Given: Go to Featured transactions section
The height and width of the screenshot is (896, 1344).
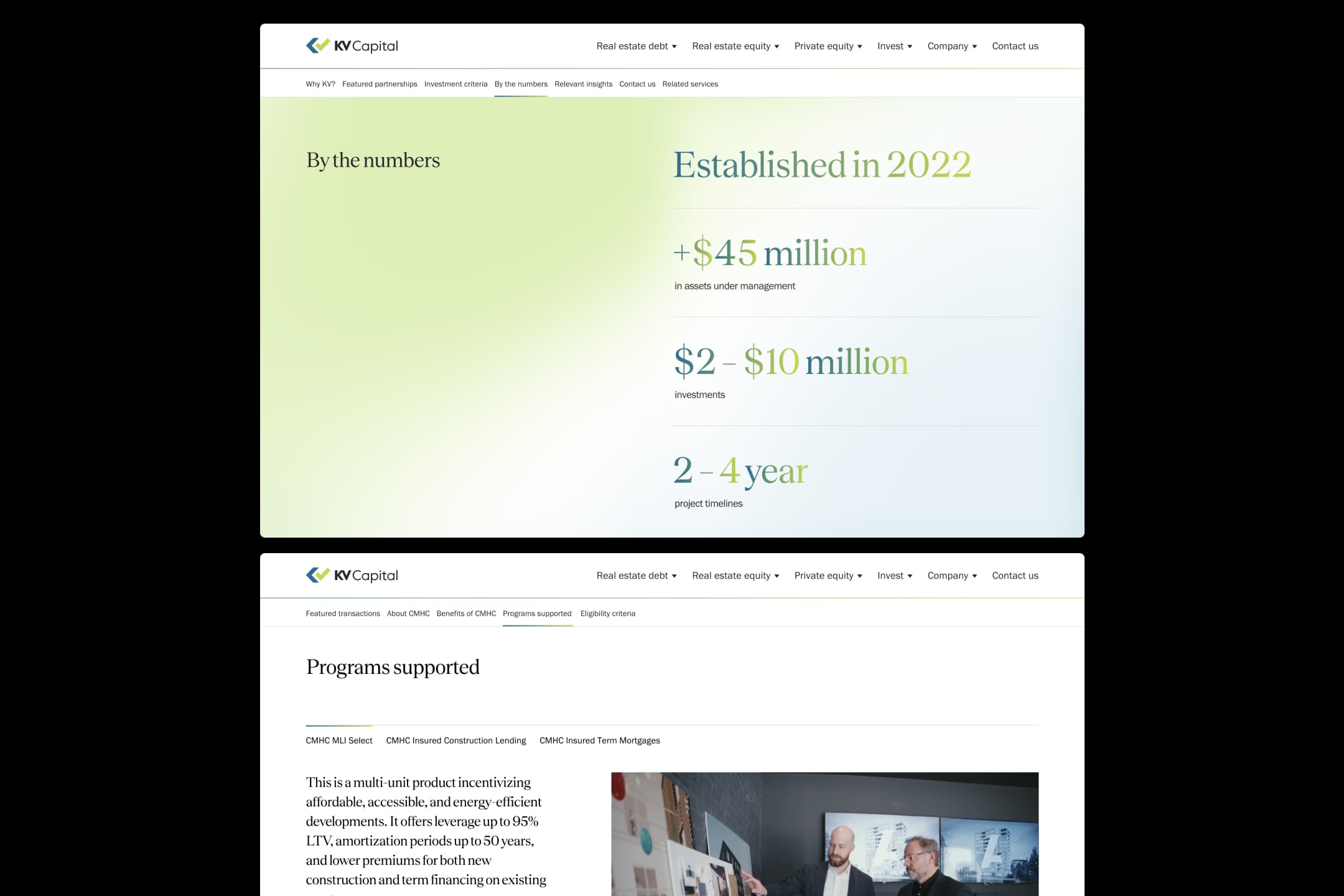Looking at the screenshot, I should (x=343, y=614).
